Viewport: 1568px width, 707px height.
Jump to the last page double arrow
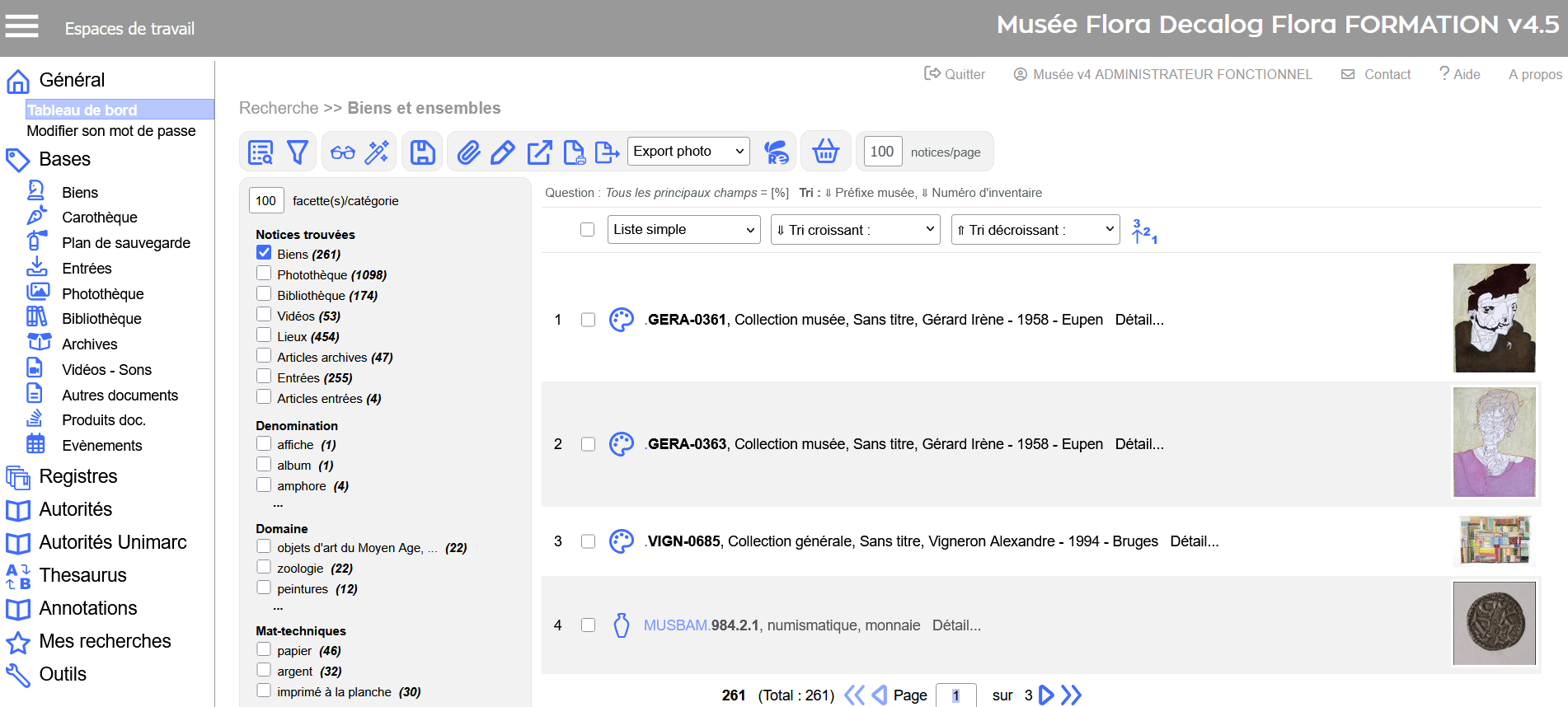point(1071,695)
